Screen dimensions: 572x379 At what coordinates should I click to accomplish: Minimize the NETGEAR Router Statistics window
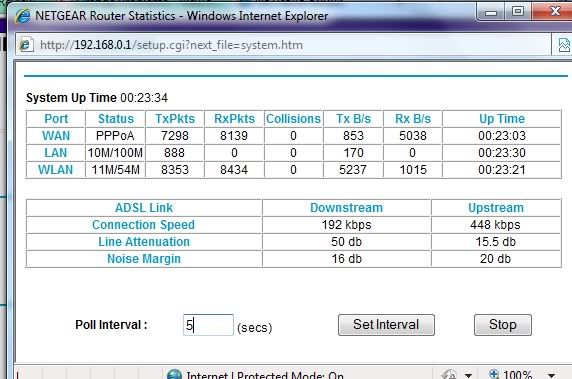491,12
